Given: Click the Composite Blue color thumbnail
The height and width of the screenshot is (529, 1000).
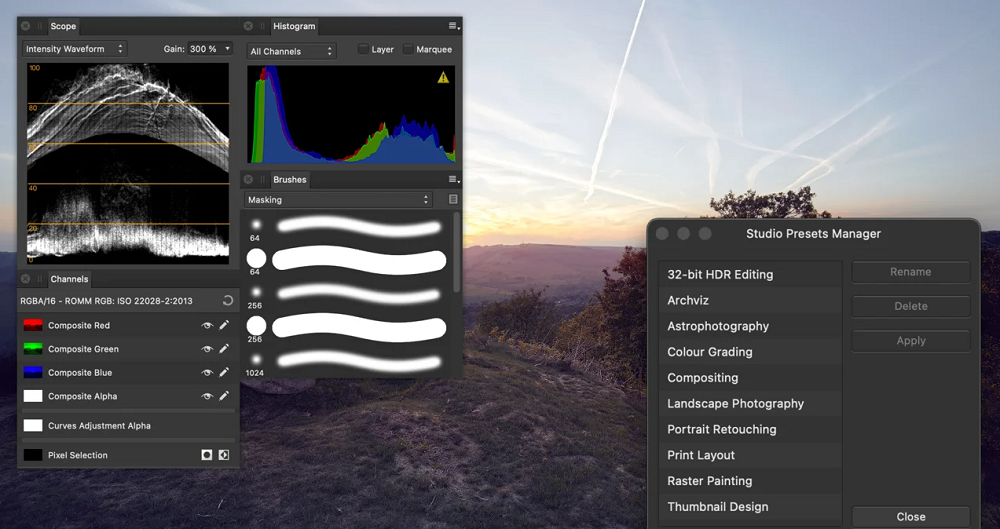Looking at the screenshot, I should [33, 373].
